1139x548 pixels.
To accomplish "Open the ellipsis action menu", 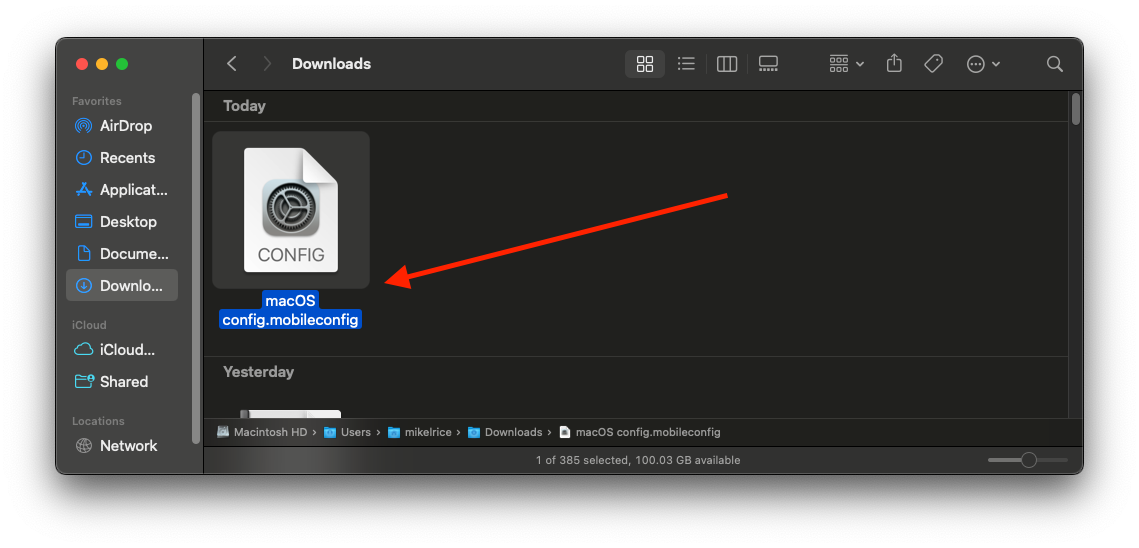I will [984, 64].
